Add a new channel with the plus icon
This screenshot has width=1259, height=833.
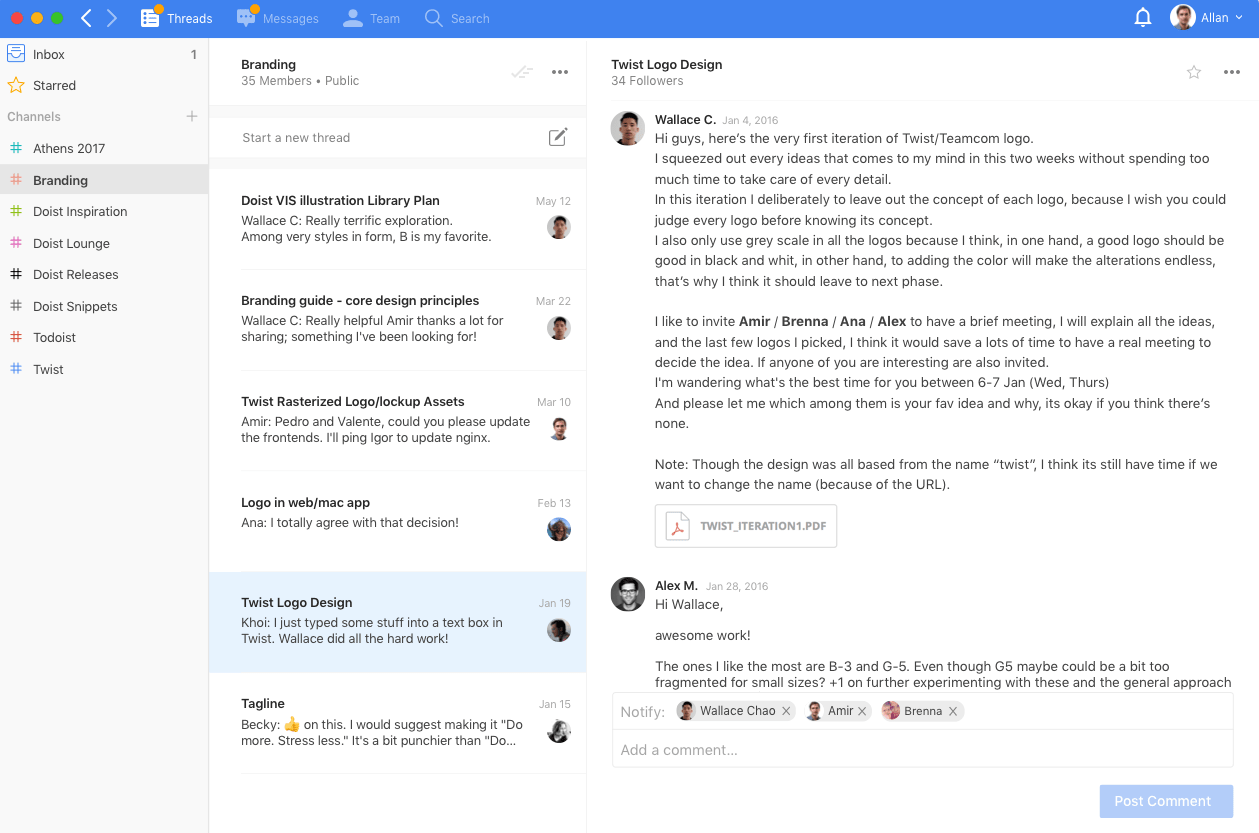pos(191,116)
